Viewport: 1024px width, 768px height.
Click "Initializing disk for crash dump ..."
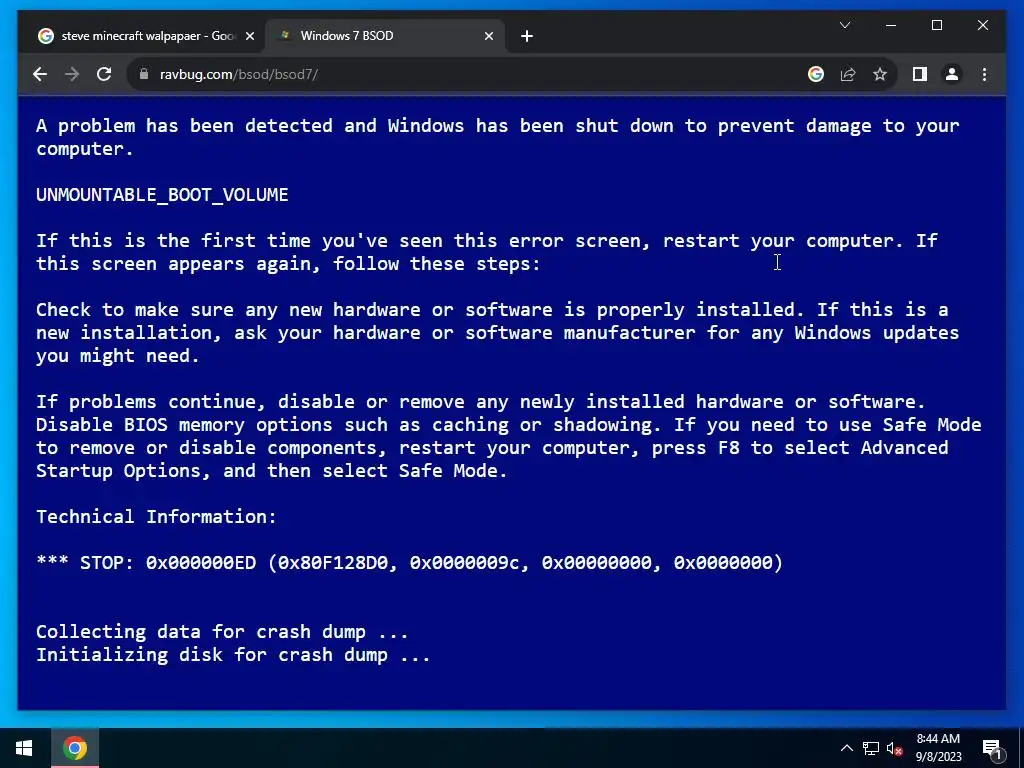point(233,654)
